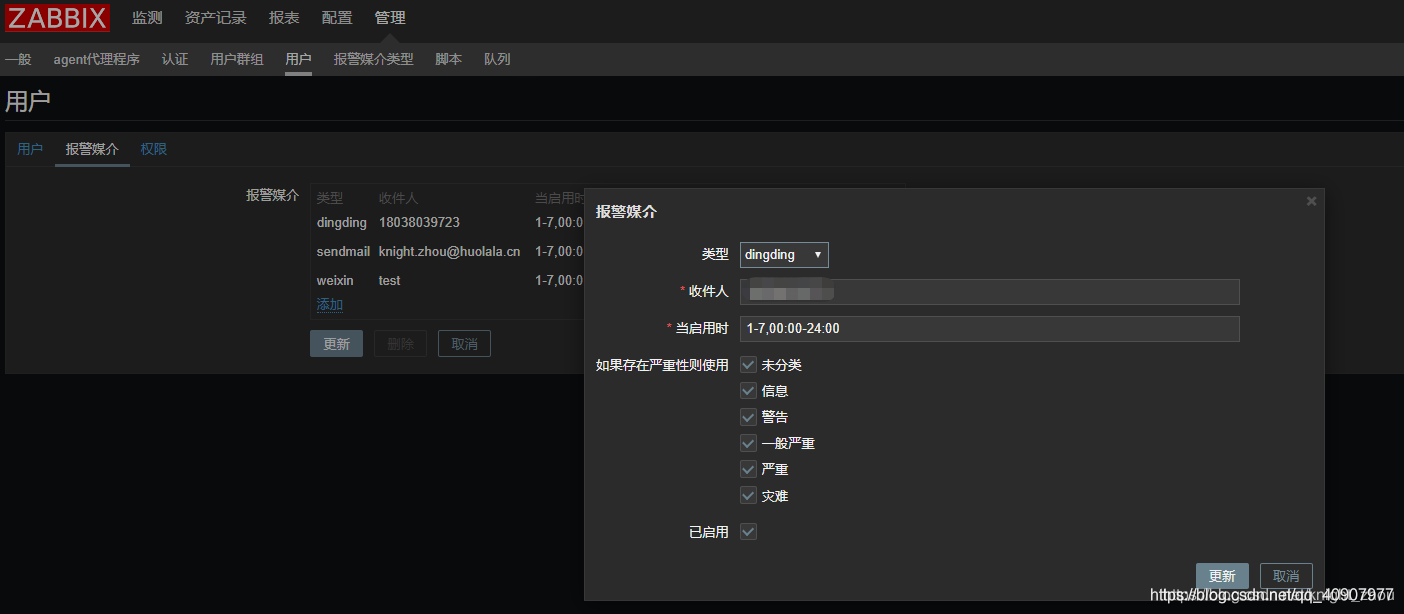Click 取消 in the 报警媒介 dialog
This screenshot has width=1404, height=614.
pos(1286,576)
